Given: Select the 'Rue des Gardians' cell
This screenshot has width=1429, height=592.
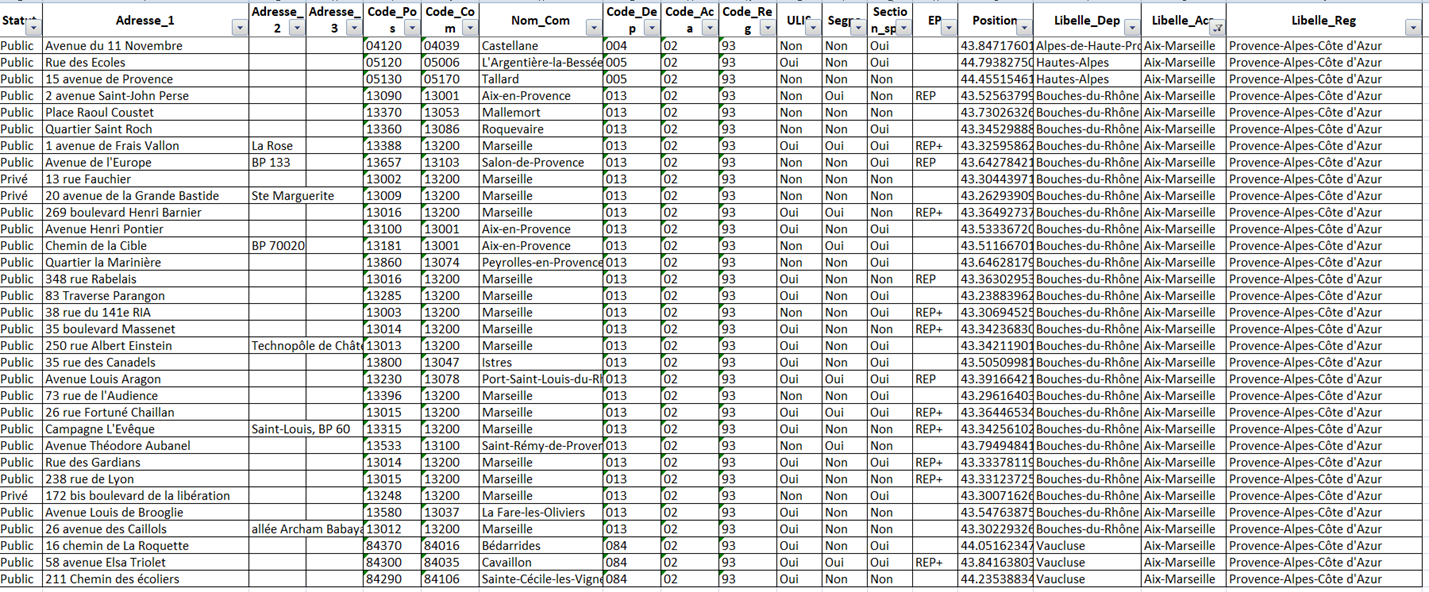Looking at the screenshot, I should [x=146, y=462].
